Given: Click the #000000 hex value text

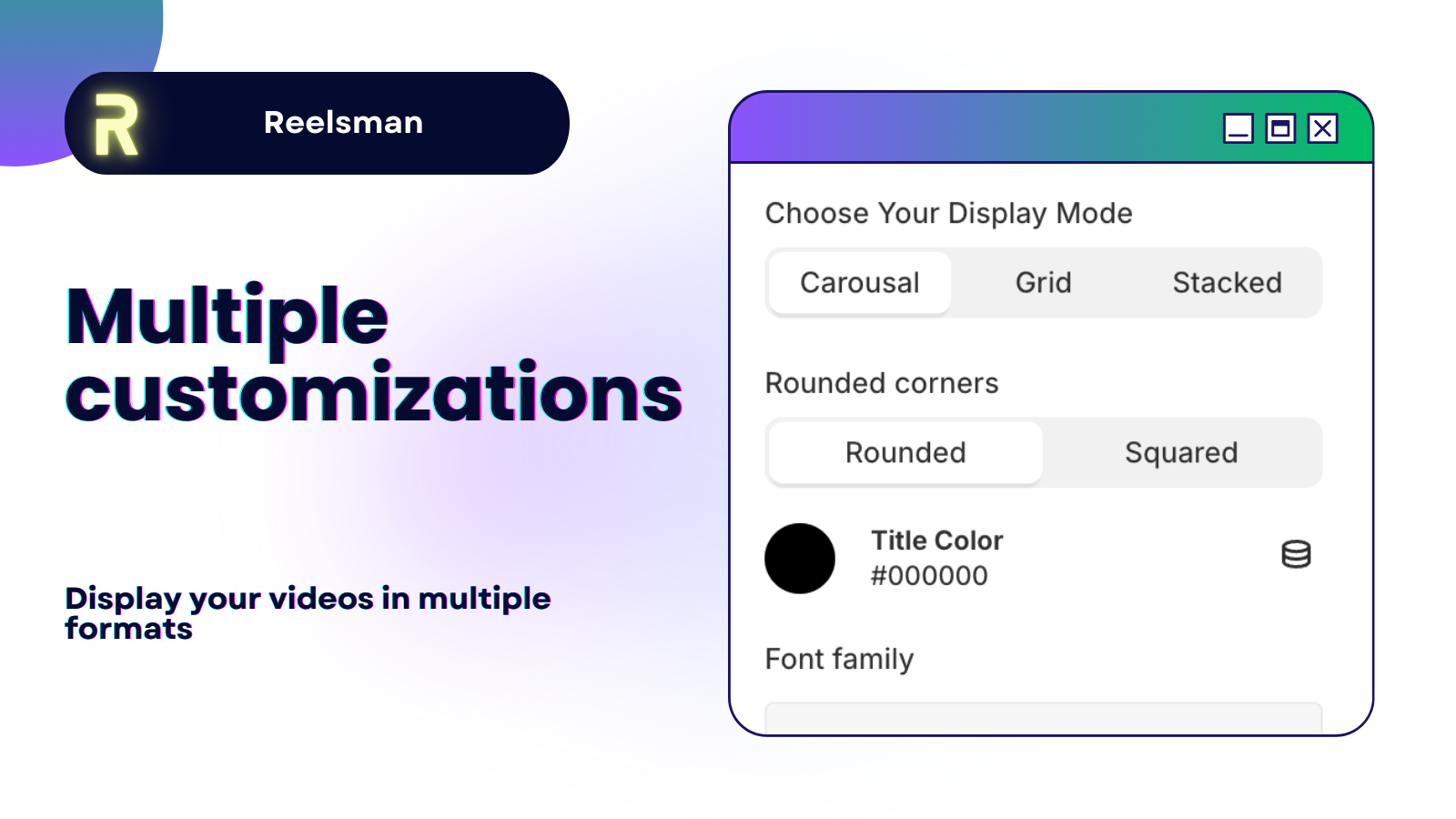Looking at the screenshot, I should point(928,575).
